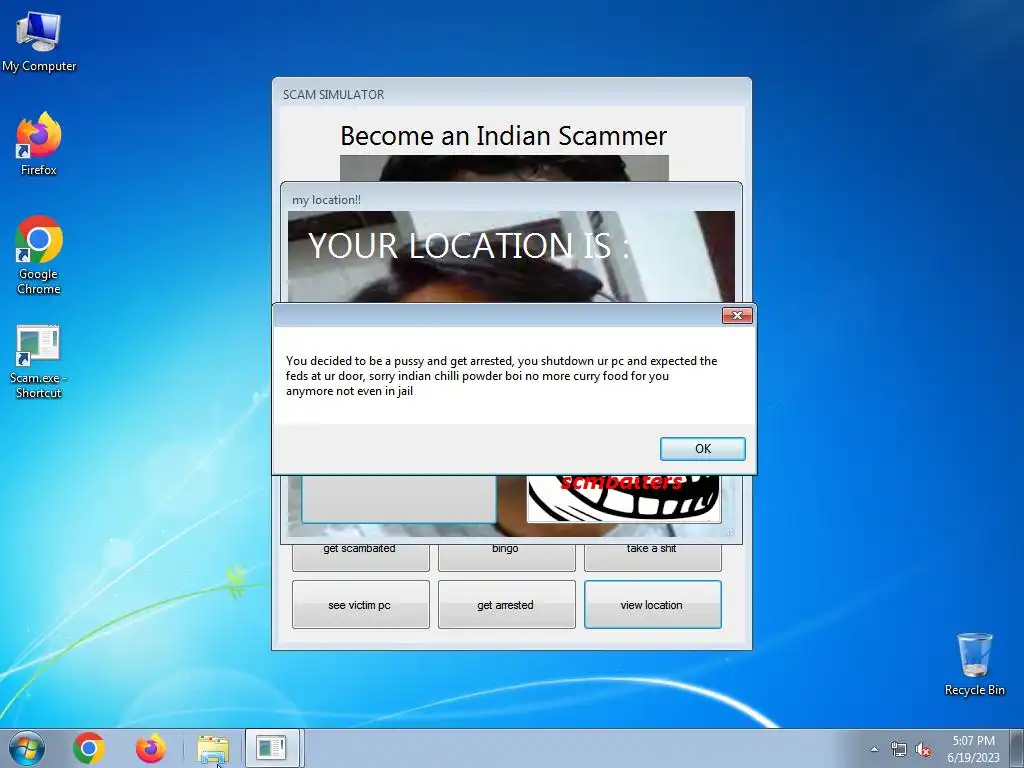This screenshot has height=768, width=1024.
Task: Click the SCAM SIMULATOR title bar
Action: tap(511, 94)
